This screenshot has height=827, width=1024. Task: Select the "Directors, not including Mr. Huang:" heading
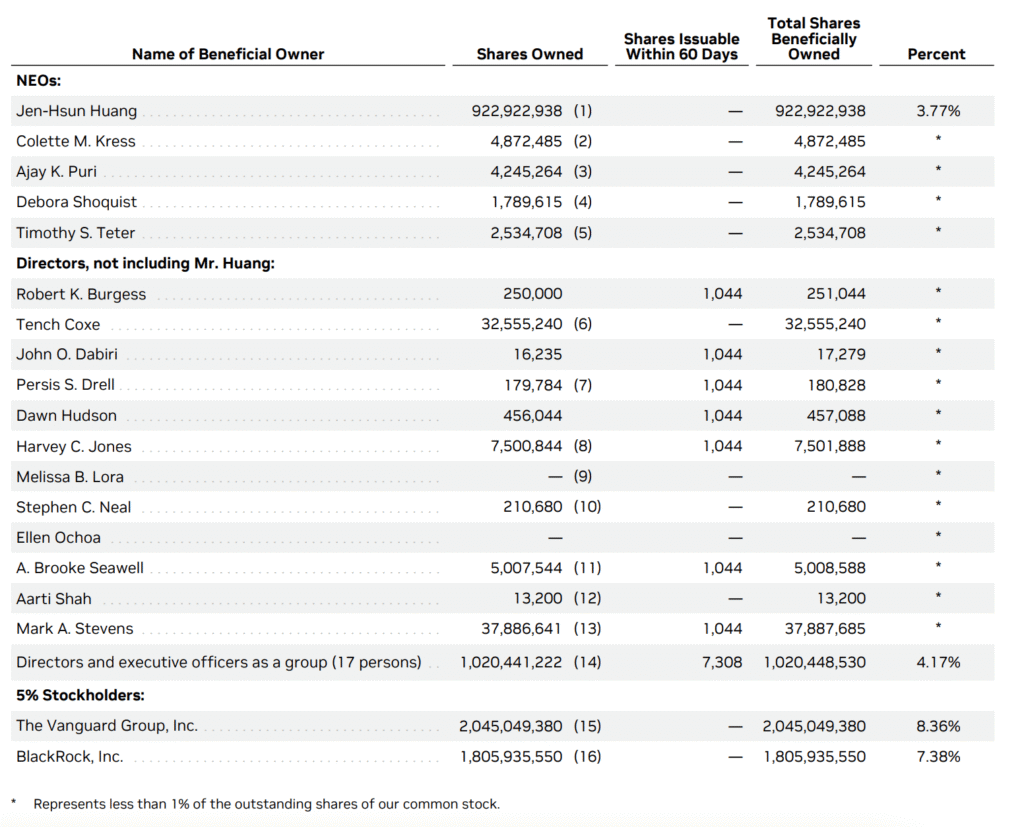pyautogui.click(x=145, y=264)
